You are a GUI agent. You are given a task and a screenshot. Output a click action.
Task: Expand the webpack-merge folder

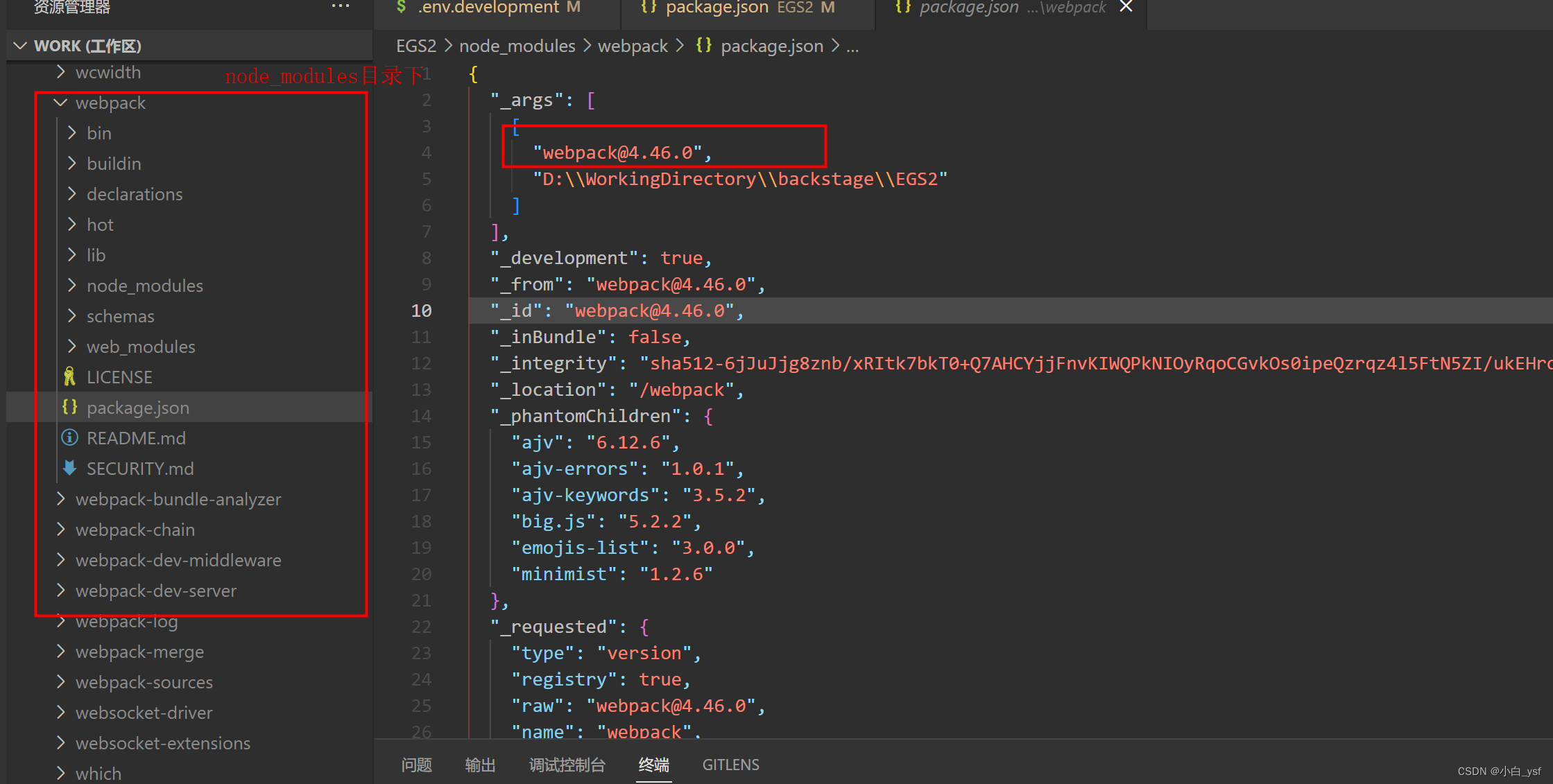coord(61,651)
